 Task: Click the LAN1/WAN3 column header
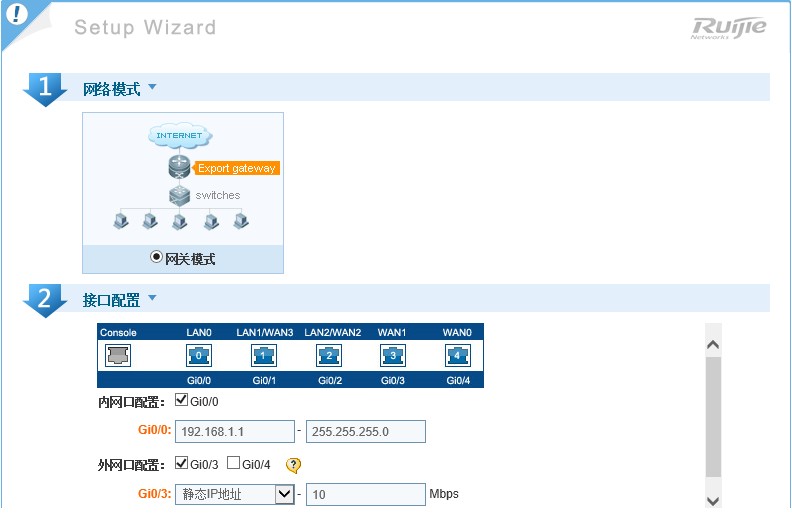click(265, 333)
